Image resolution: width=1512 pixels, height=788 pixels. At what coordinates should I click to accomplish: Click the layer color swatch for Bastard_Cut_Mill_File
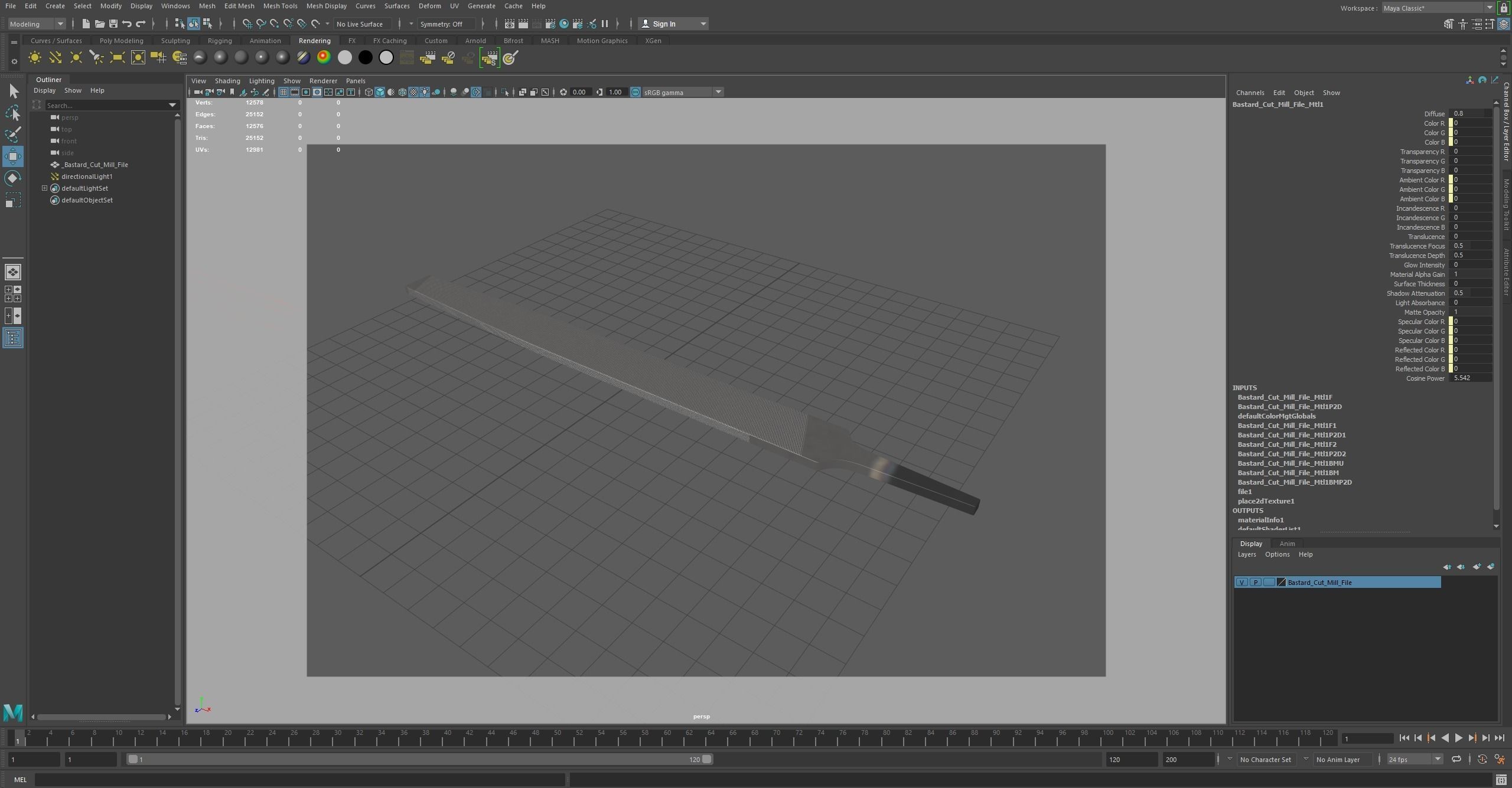[1281, 583]
